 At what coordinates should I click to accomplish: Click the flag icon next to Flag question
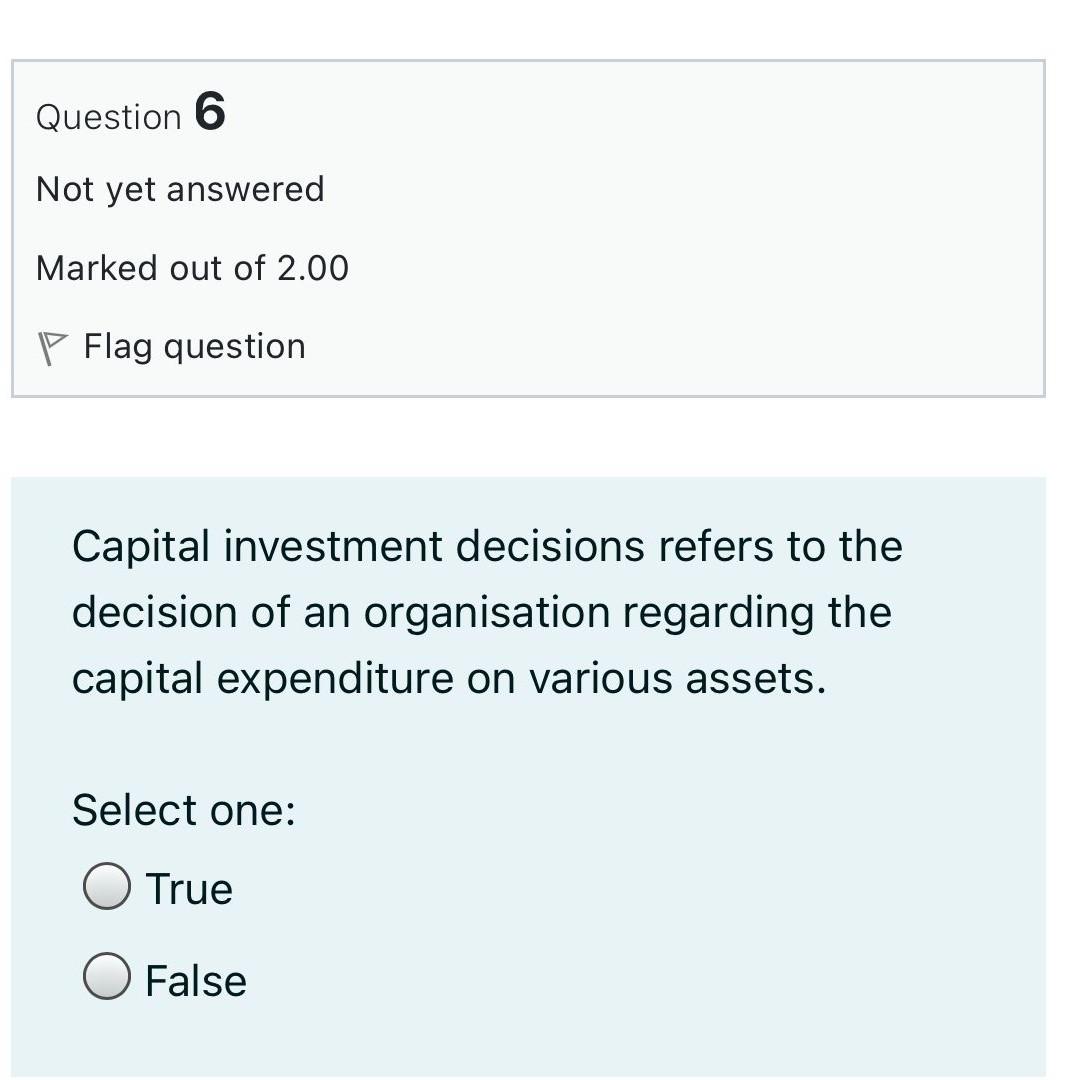tap(50, 346)
